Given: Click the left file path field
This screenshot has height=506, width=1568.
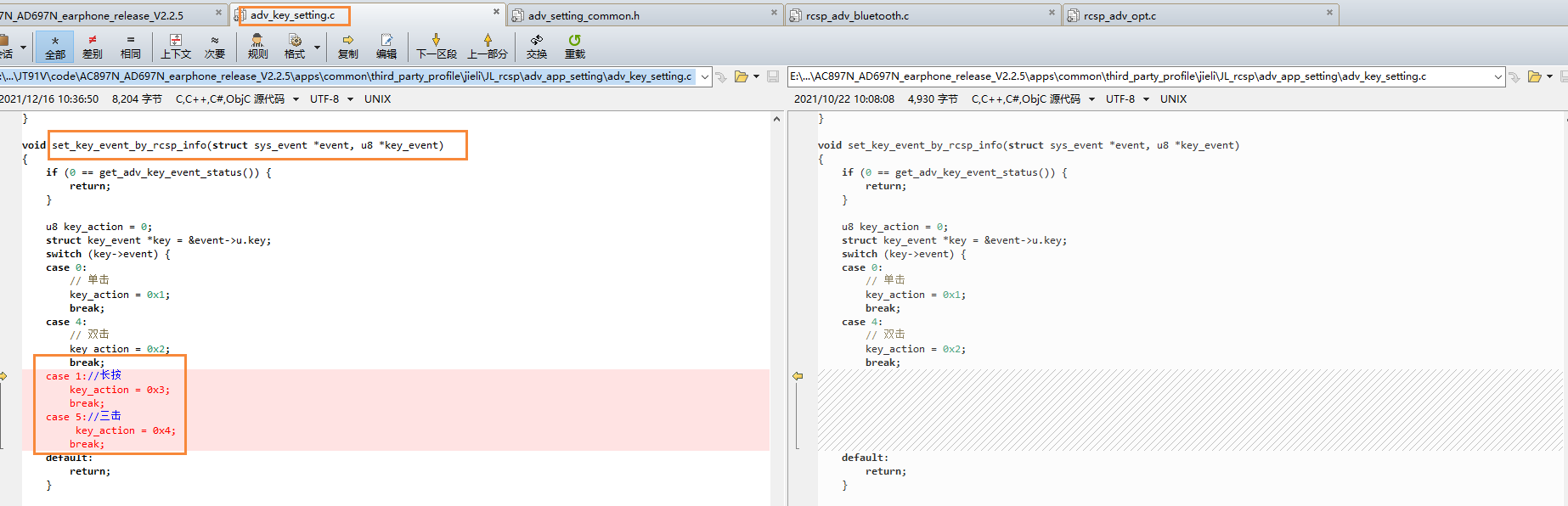Looking at the screenshot, I should coord(348,76).
